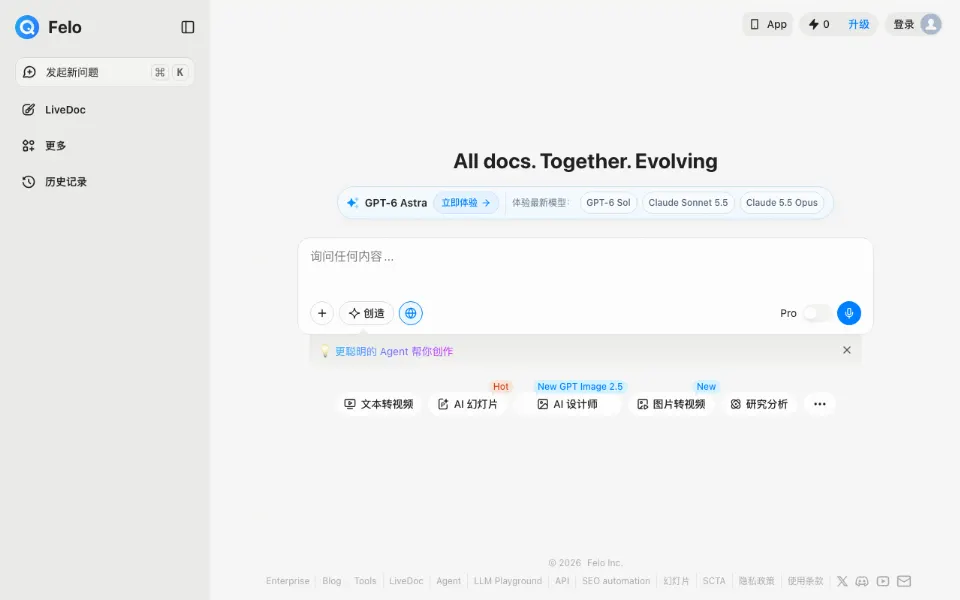The height and width of the screenshot is (600, 960).
Task: Open the Tools footer link
Action: [365, 581]
